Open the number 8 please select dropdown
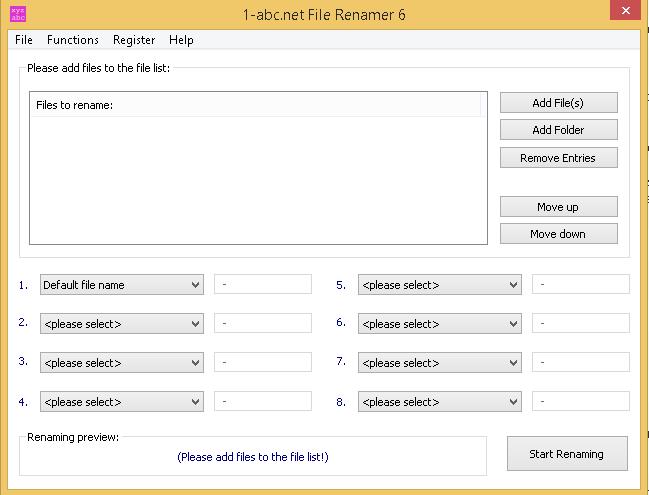This screenshot has height=495, width=649. tap(440, 401)
